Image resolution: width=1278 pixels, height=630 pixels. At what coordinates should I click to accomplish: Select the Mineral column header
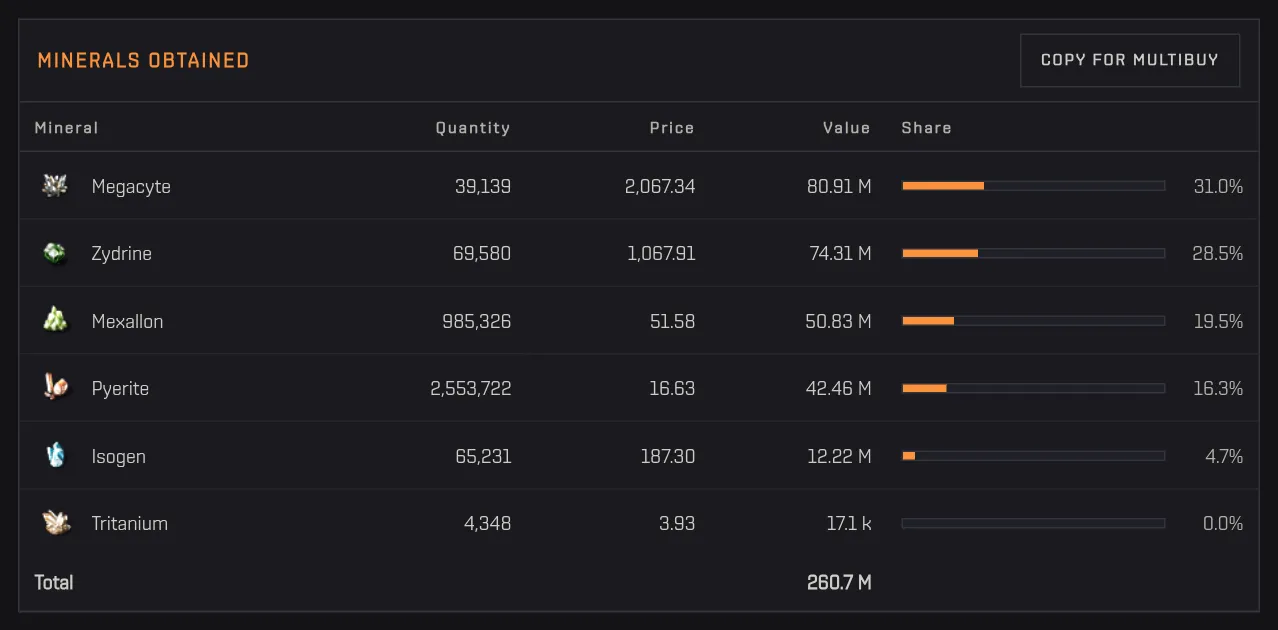click(66, 128)
